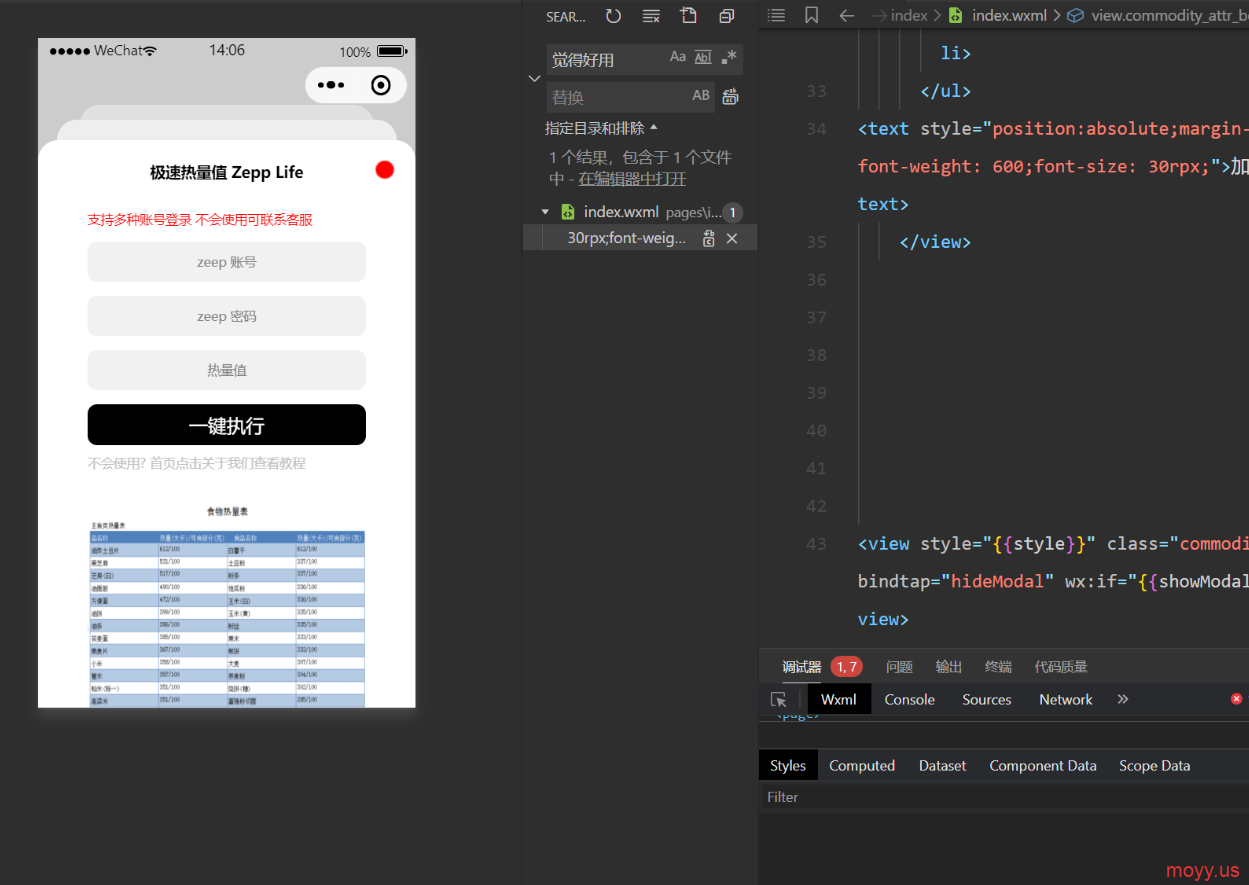Click the bookmark icon in editor toolbar
Screen dimensions: 1249x885
click(x=811, y=15)
